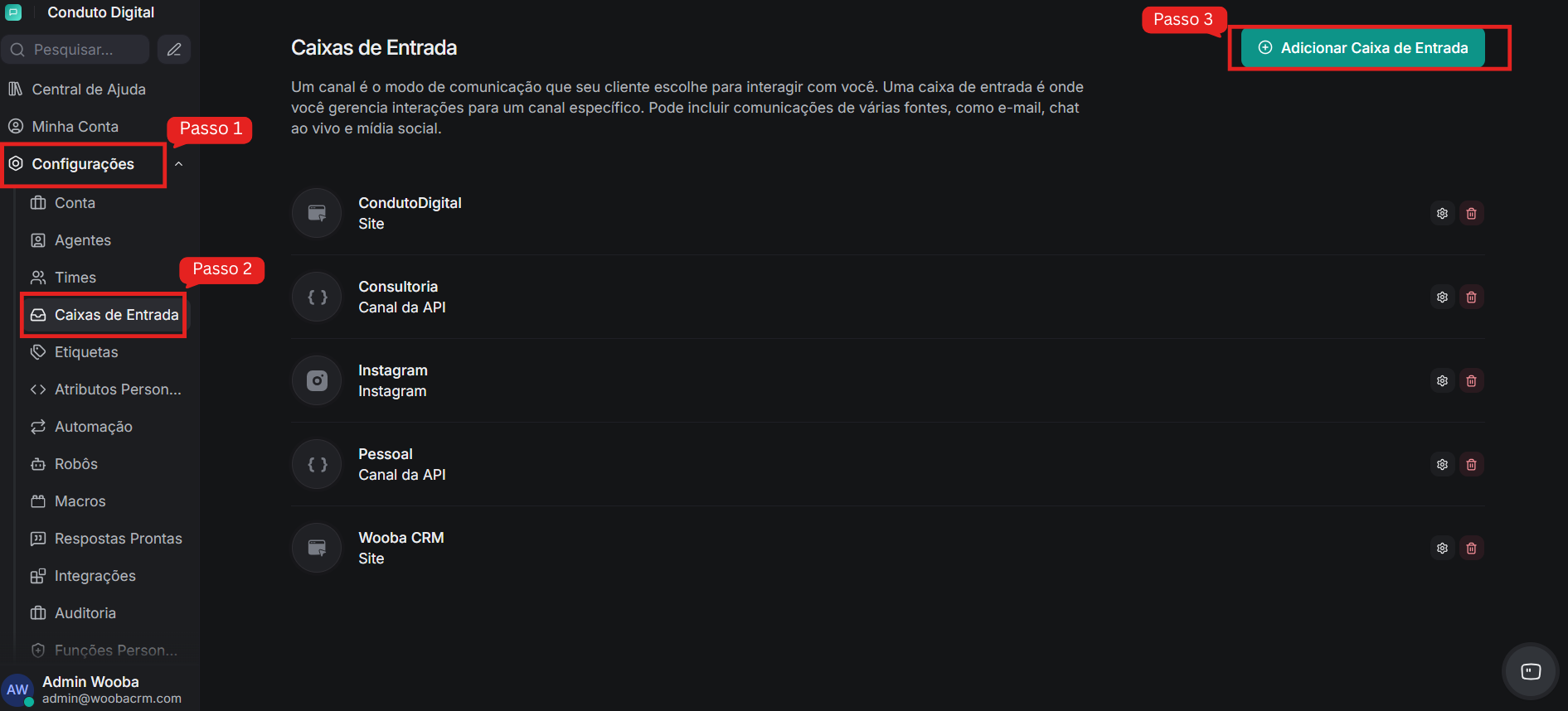Screen dimensions: 1568x711
Task: Collapse the Configurações chevron
Action: click(x=178, y=164)
